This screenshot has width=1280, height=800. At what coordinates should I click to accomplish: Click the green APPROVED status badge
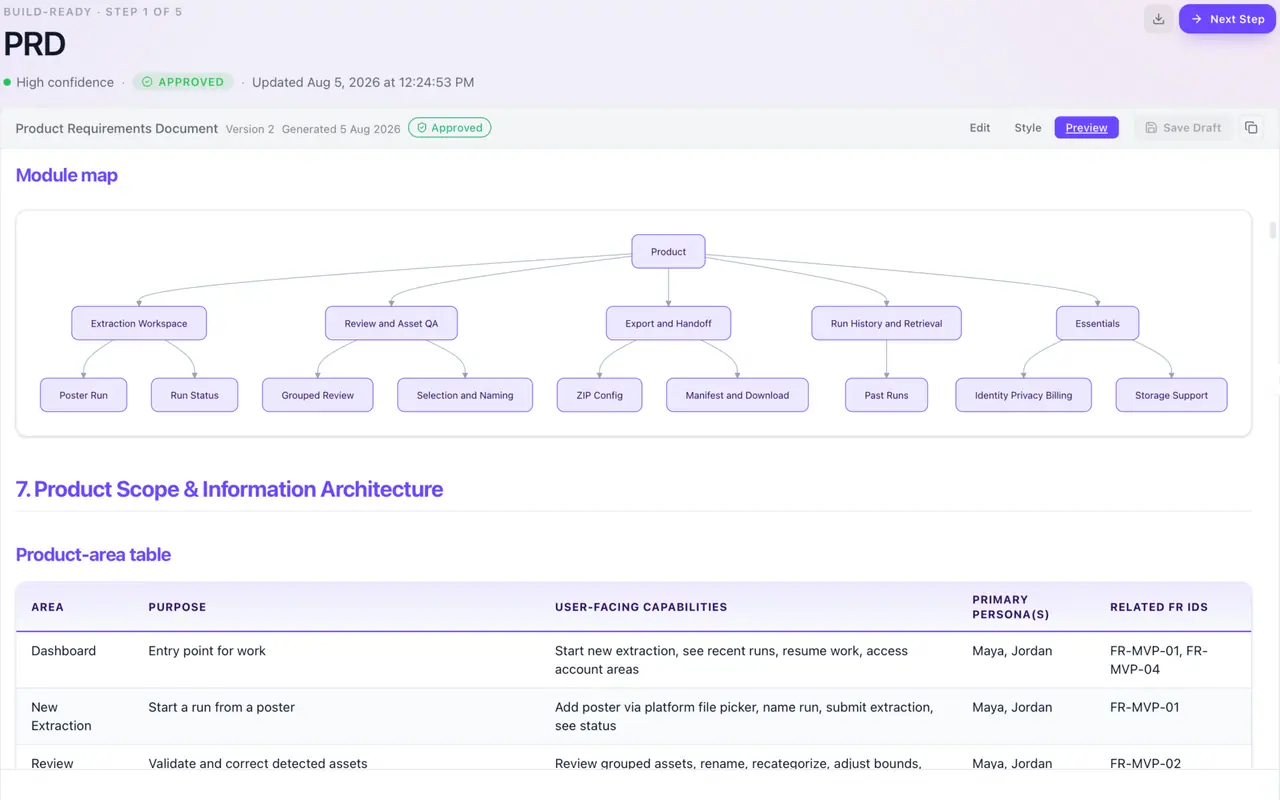(183, 82)
